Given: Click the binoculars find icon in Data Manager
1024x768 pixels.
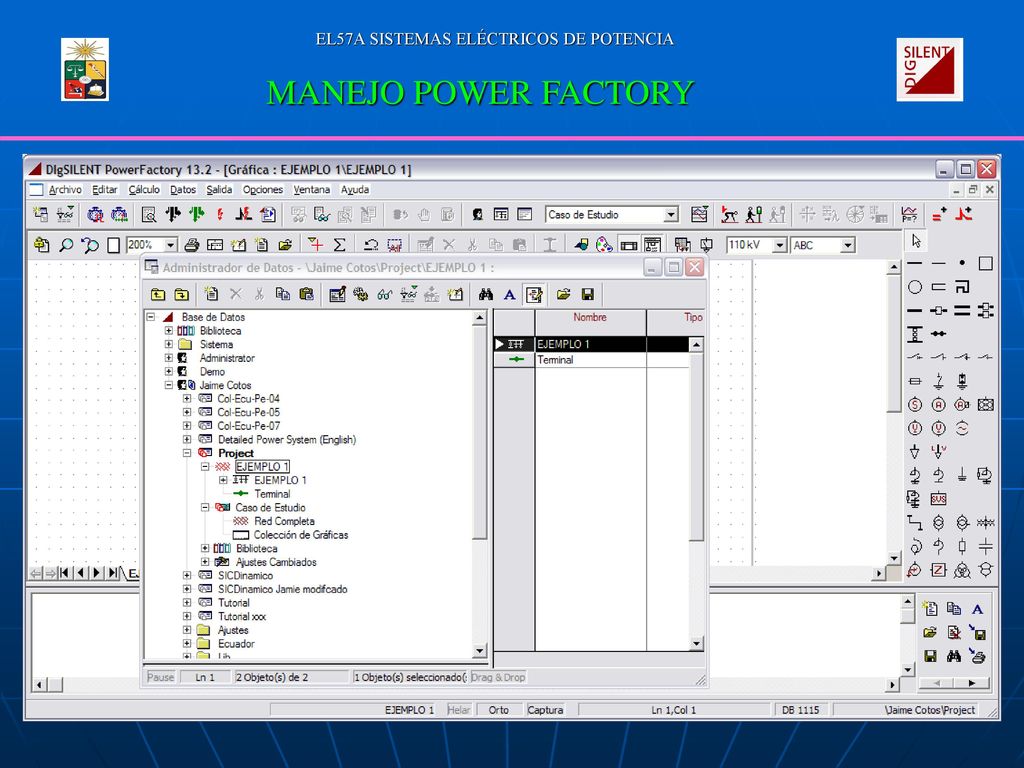Looking at the screenshot, I should pyautogui.click(x=485, y=295).
